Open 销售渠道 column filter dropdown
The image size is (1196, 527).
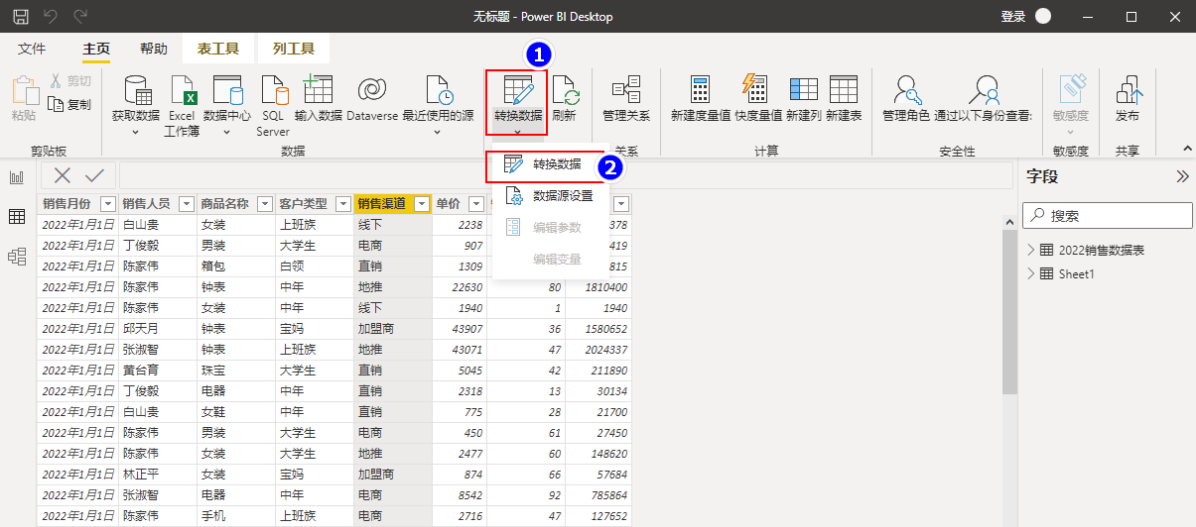(x=421, y=204)
